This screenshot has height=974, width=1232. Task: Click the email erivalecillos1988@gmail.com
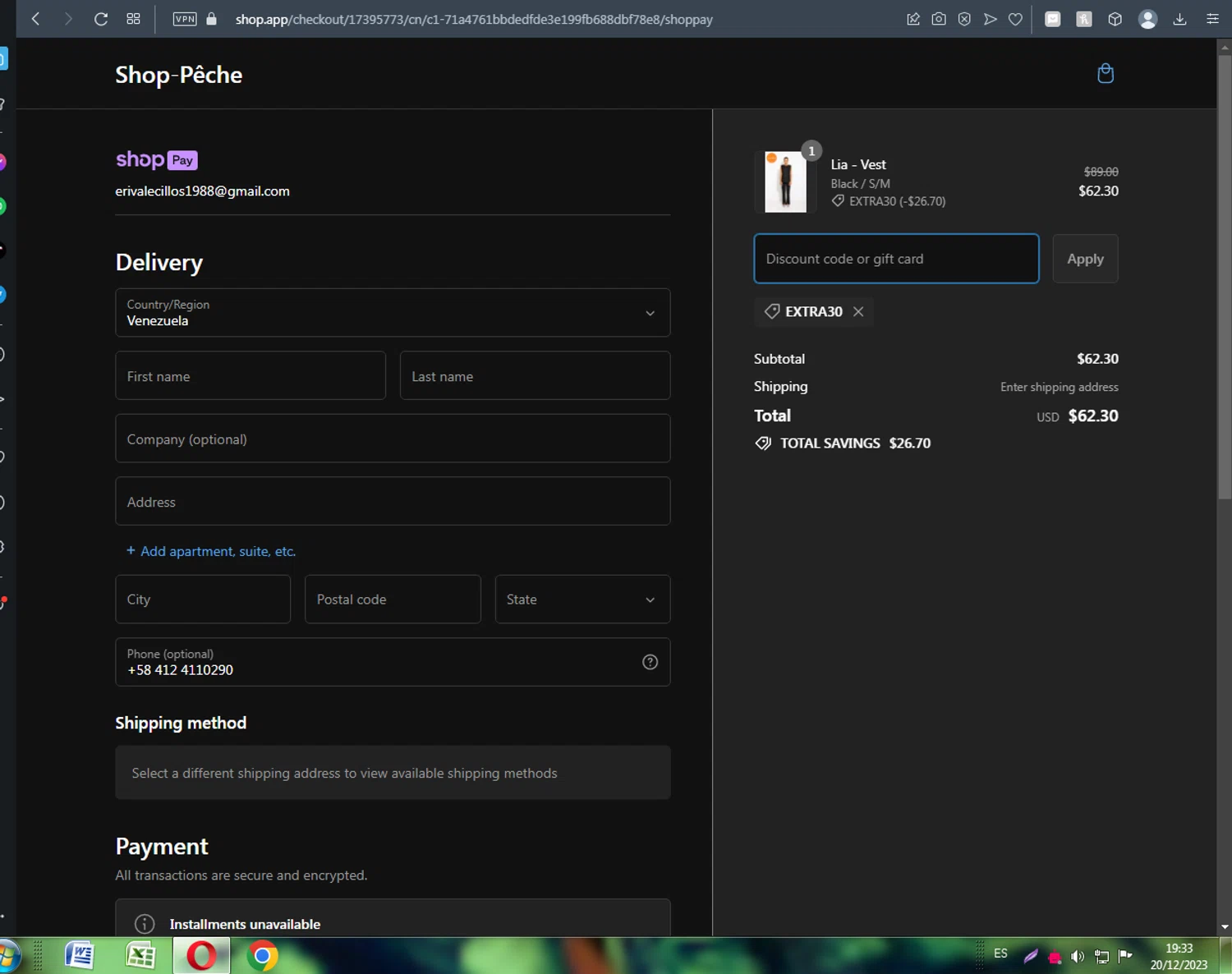(x=202, y=191)
